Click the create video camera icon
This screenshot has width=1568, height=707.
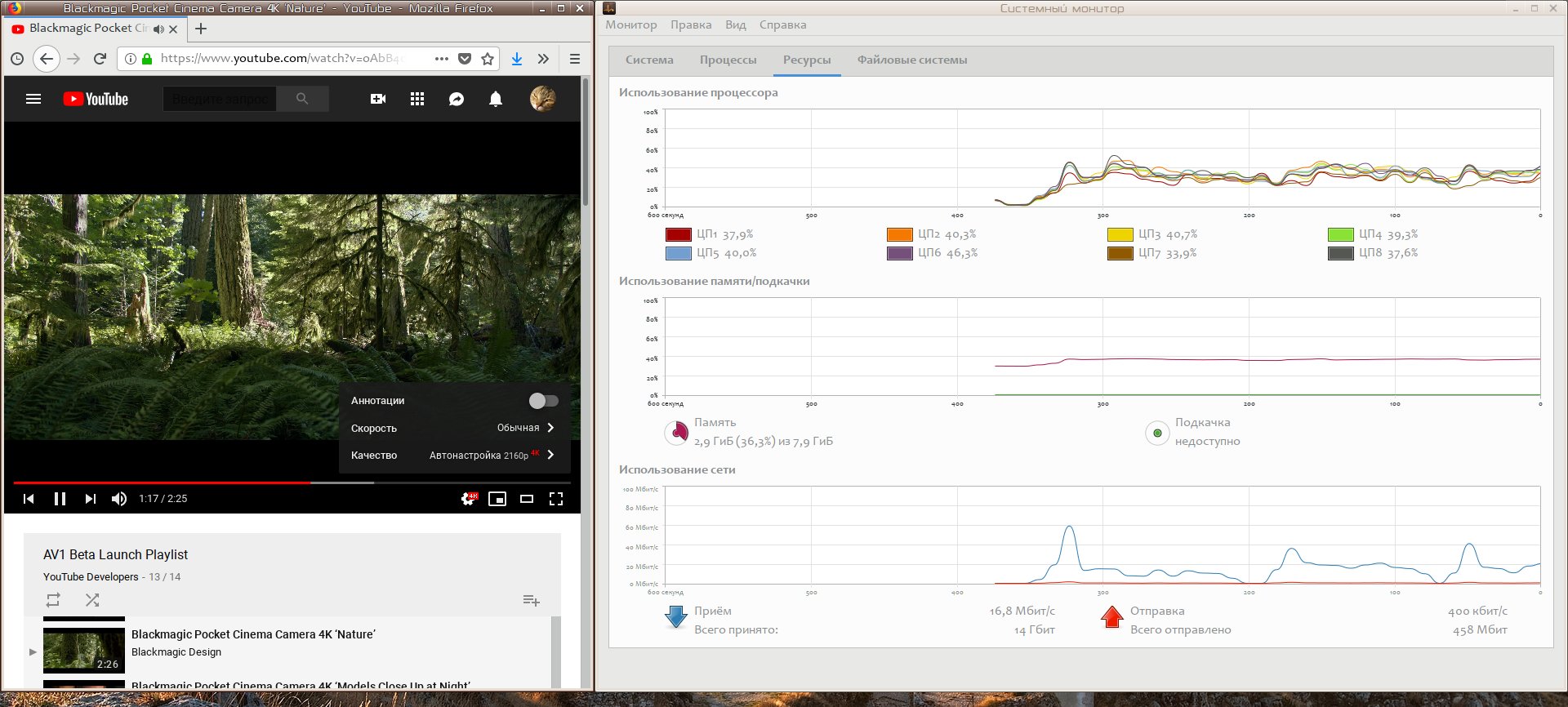(x=378, y=99)
